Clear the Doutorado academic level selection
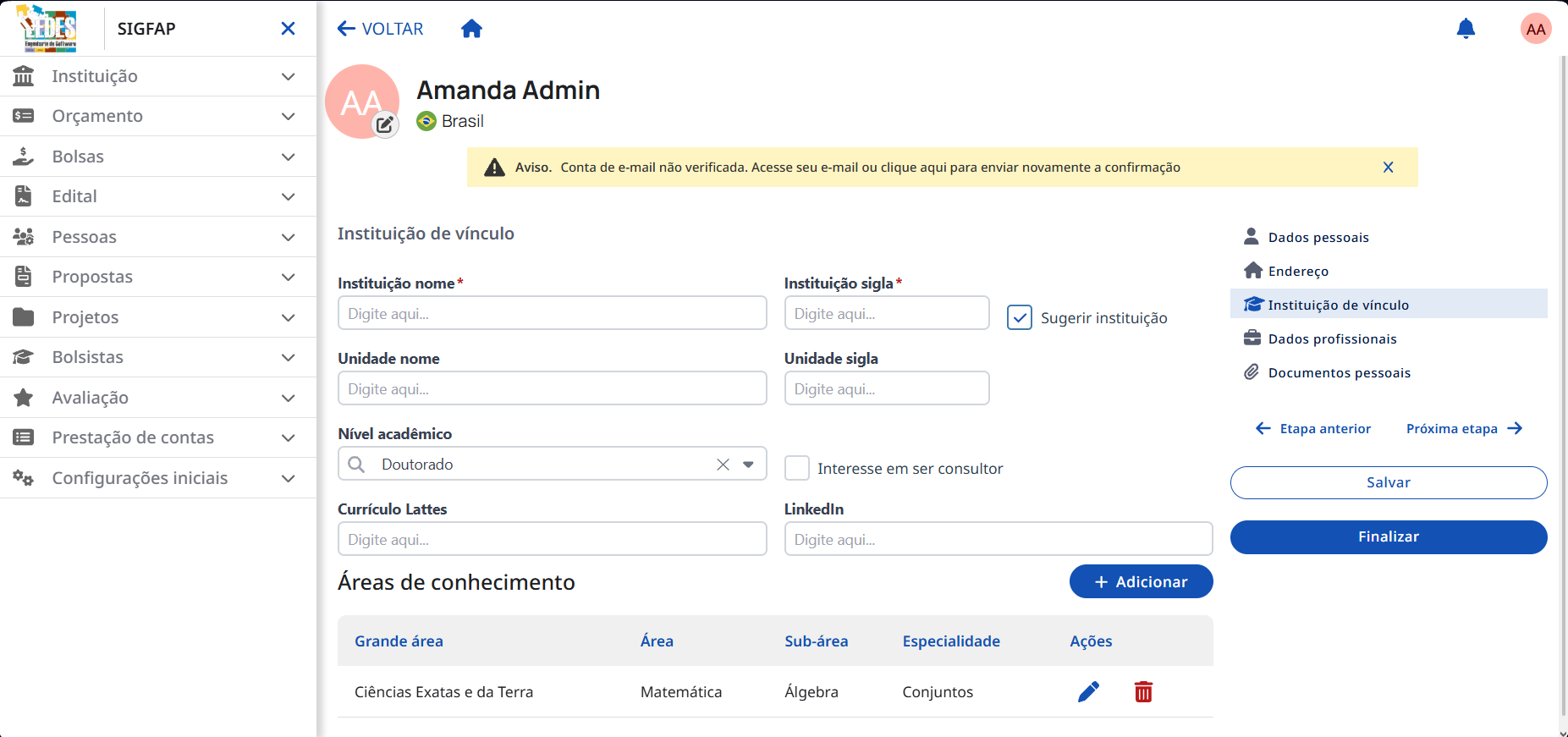The height and width of the screenshot is (737, 1568). 723,465
